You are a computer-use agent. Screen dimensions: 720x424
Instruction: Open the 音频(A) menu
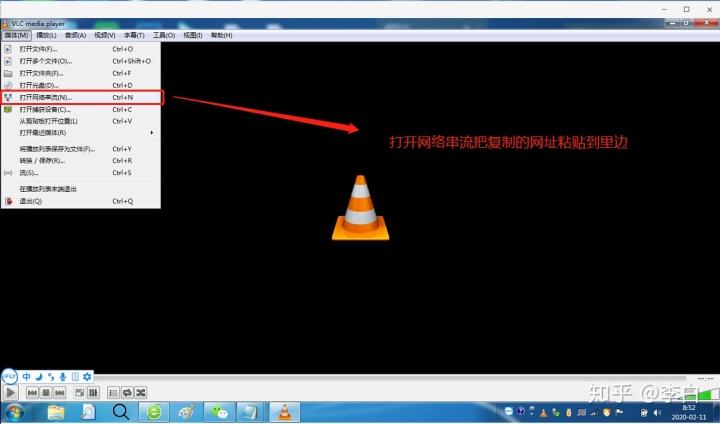(75, 35)
